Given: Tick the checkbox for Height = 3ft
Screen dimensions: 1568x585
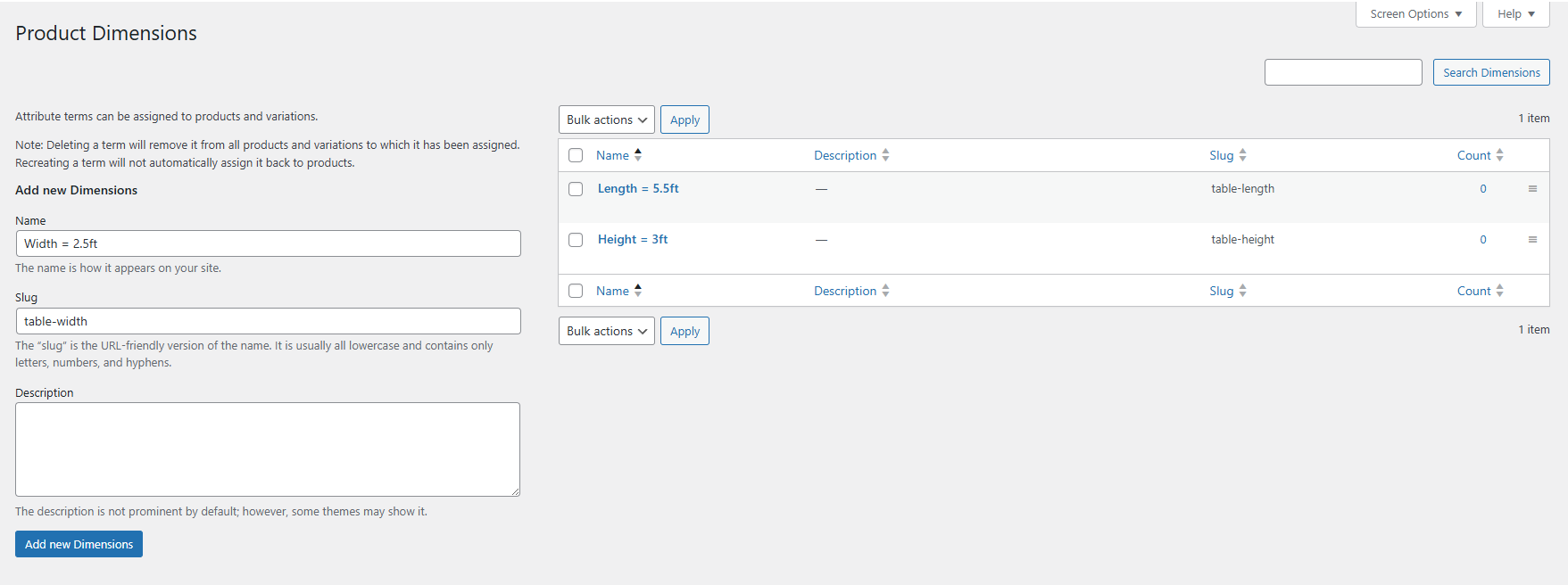Looking at the screenshot, I should [576, 240].
